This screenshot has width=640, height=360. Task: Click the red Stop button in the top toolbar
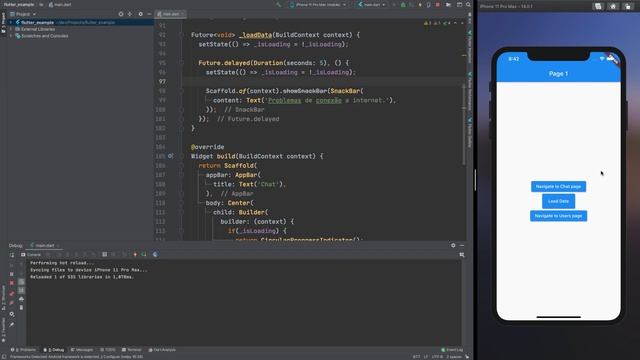click(x=438, y=4)
